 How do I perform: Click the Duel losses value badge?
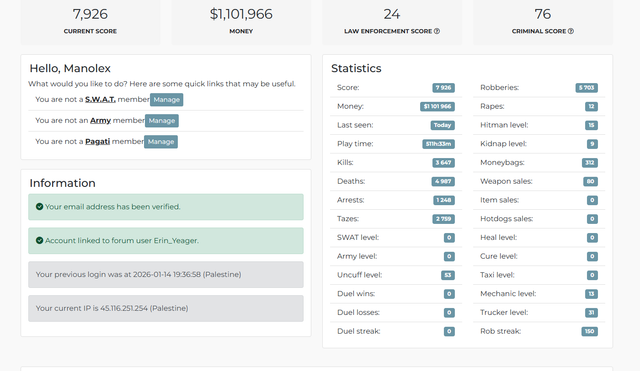tap(449, 313)
